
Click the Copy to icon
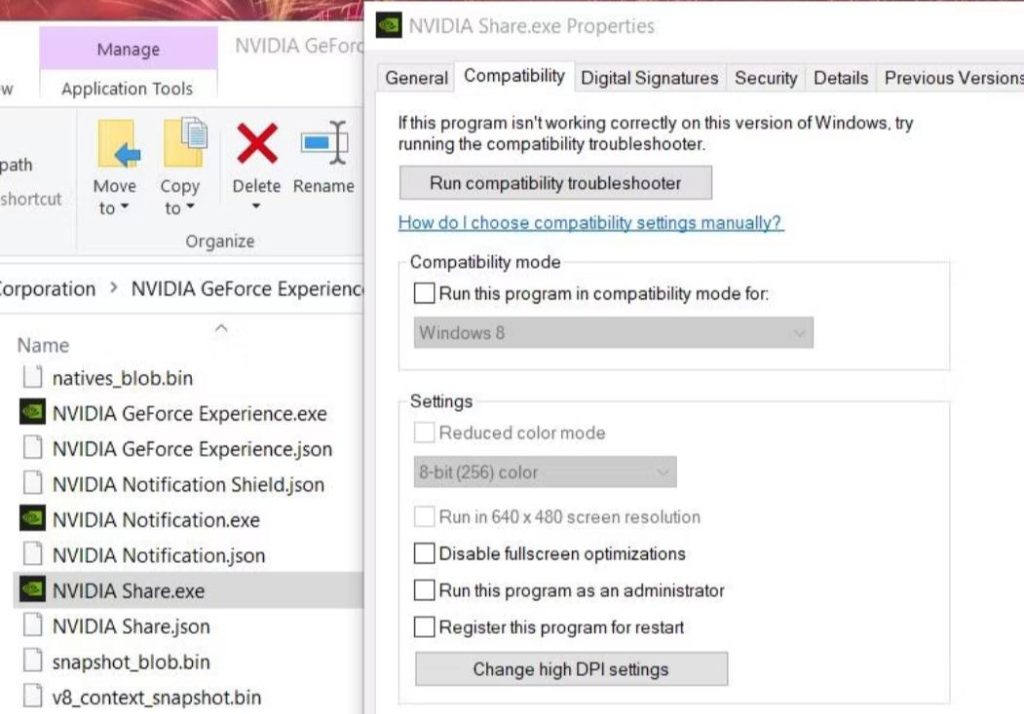point(185,142)
